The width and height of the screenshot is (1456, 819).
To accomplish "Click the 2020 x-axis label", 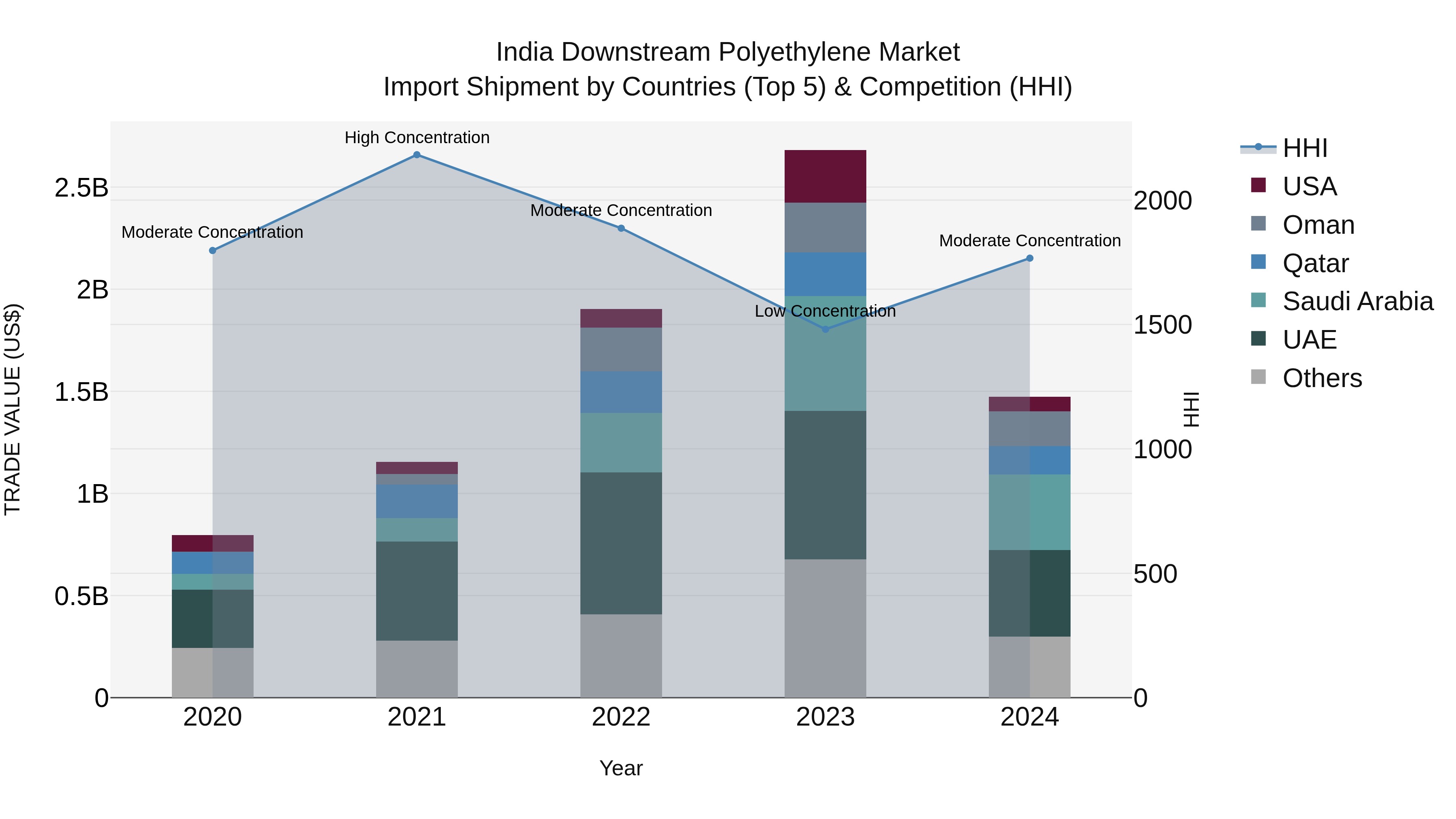I will pyautogui.click(x=212, y=717).
